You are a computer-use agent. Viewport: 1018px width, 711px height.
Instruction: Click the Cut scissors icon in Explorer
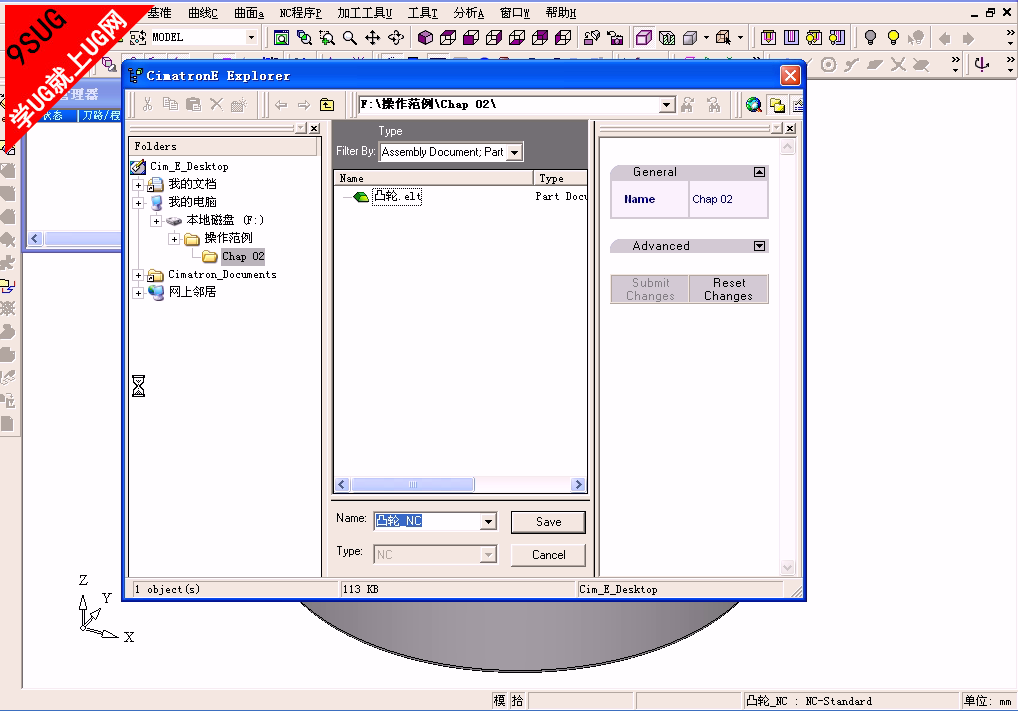tap(147, 105)
